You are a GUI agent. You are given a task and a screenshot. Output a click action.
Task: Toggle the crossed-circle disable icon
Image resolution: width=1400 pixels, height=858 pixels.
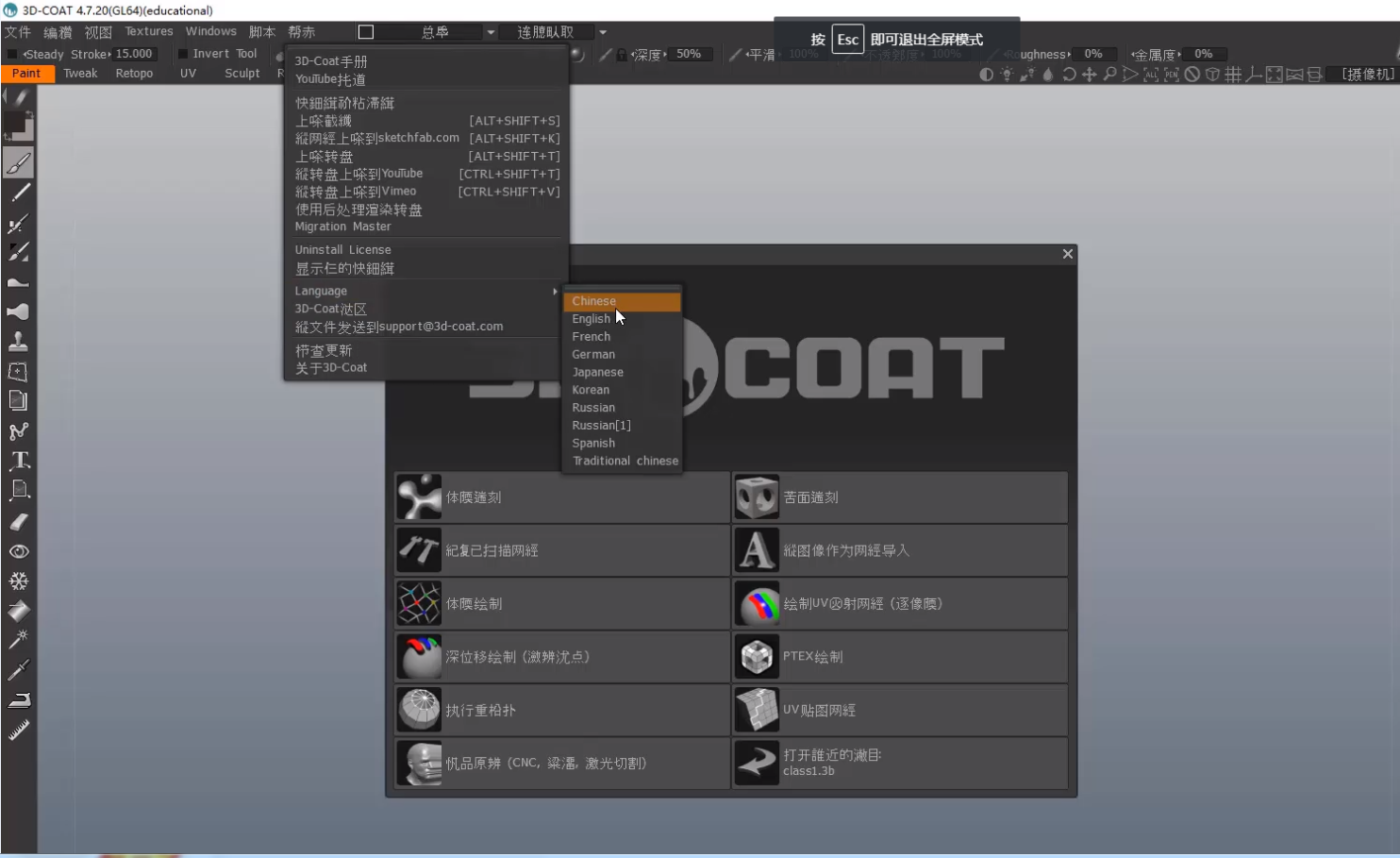click(x=1192, y=75)
